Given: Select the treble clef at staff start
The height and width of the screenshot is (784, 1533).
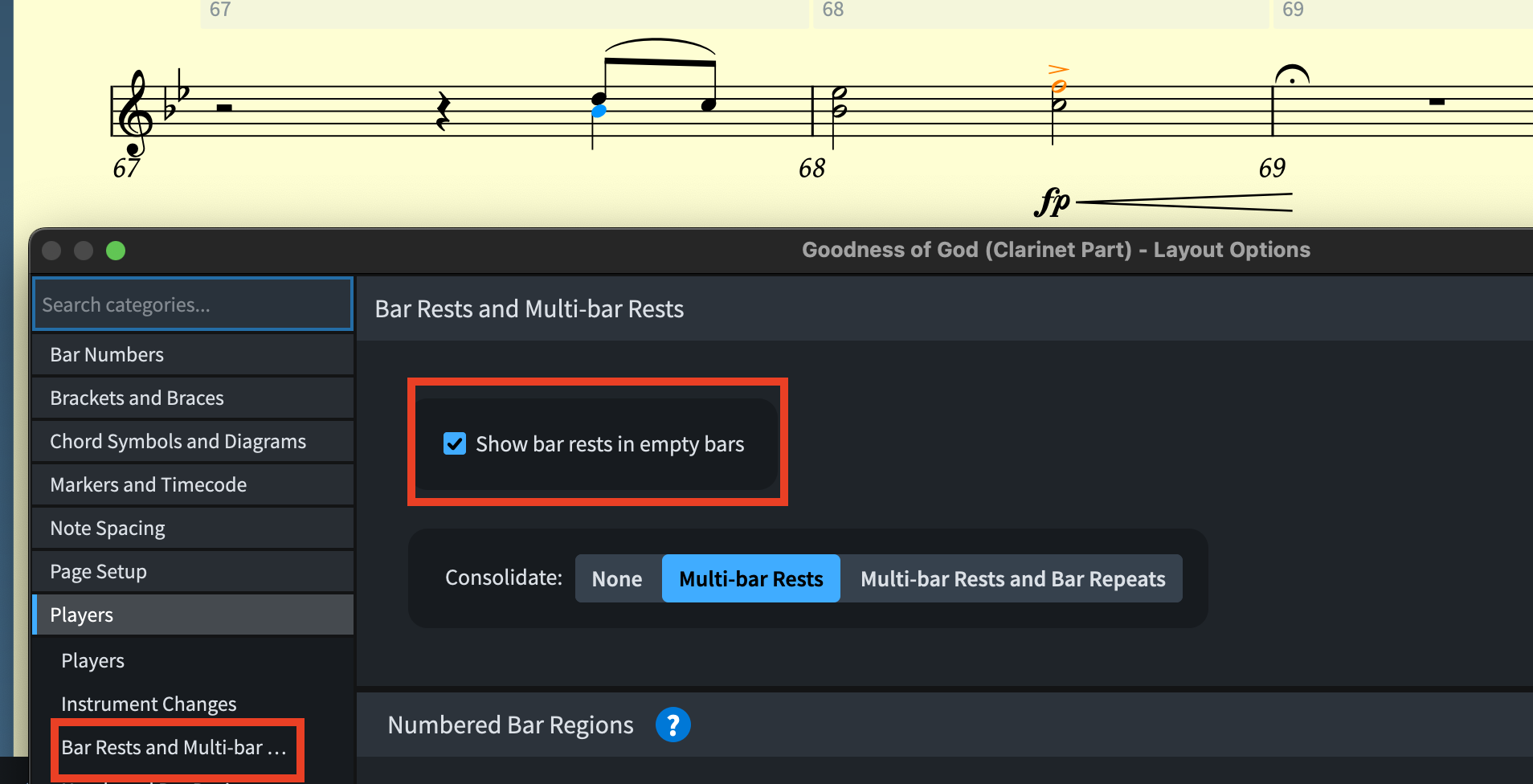Looking at the screenshot, I should click(135, 112).
